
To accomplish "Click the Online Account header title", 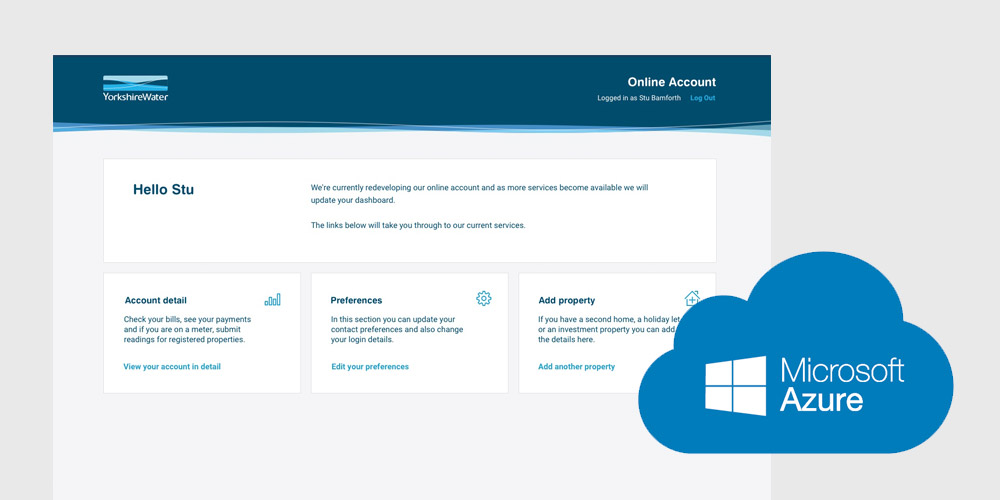I will (671, 82).
